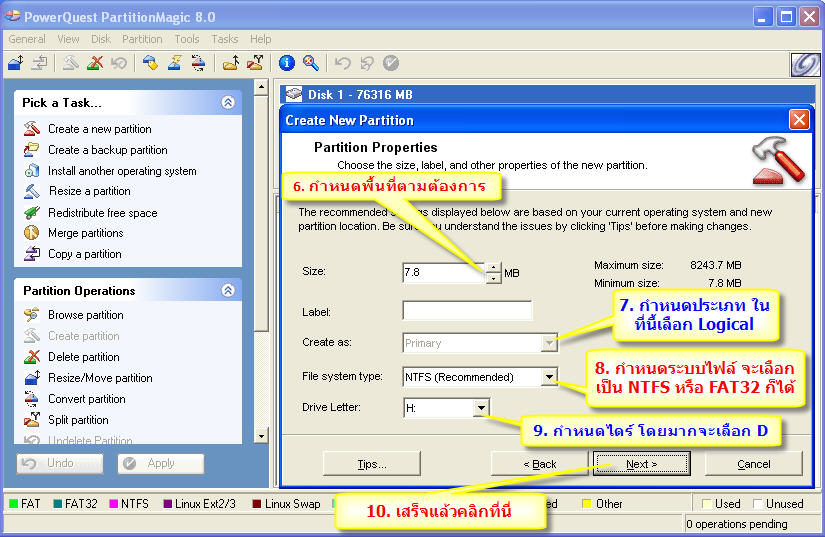Decrease Size with the down spinner arrow
The image size is (825, 537).
click(493, 278)
